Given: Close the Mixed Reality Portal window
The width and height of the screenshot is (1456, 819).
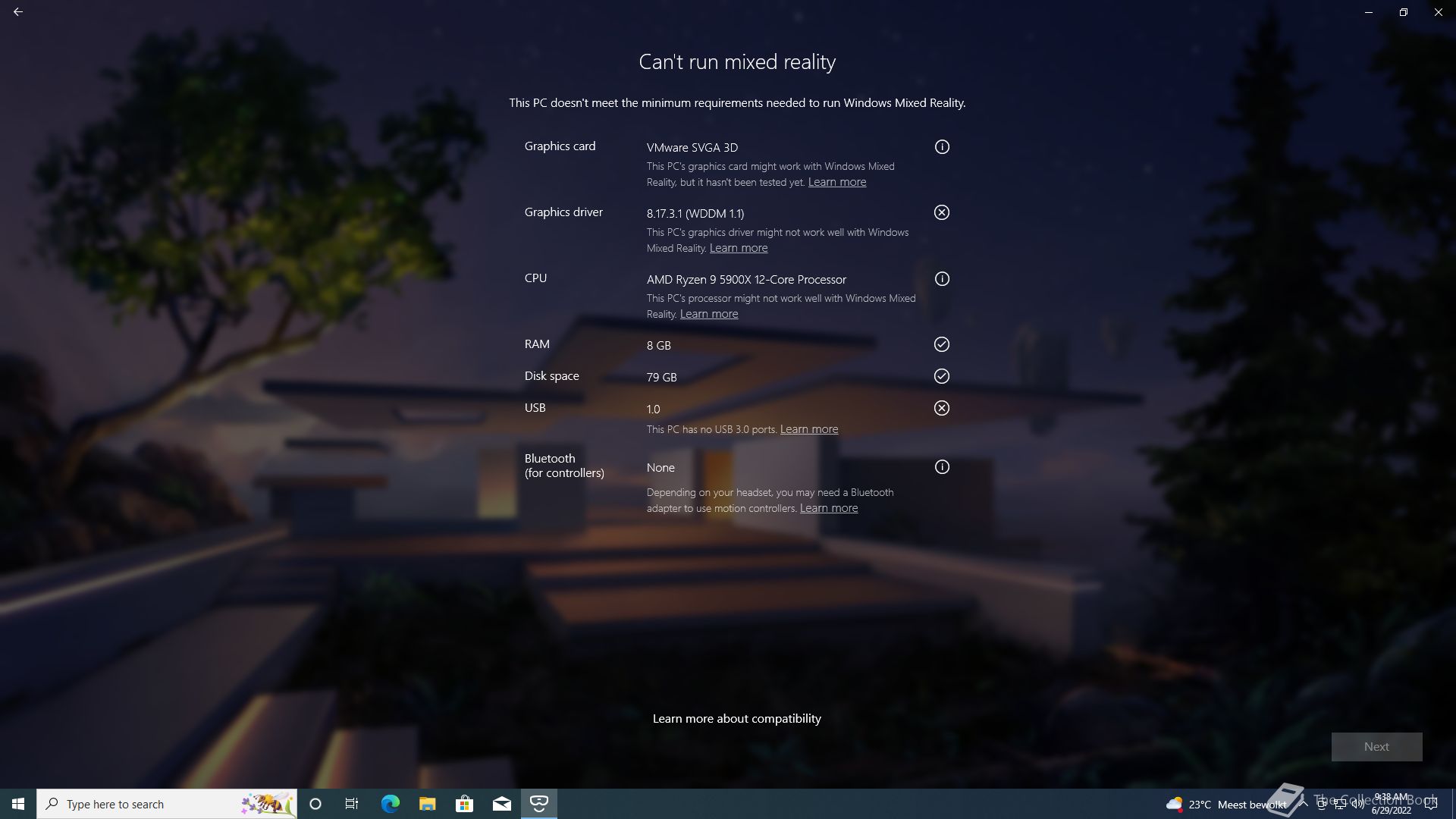Looking at the screenshot, I should click(1439, 12).
